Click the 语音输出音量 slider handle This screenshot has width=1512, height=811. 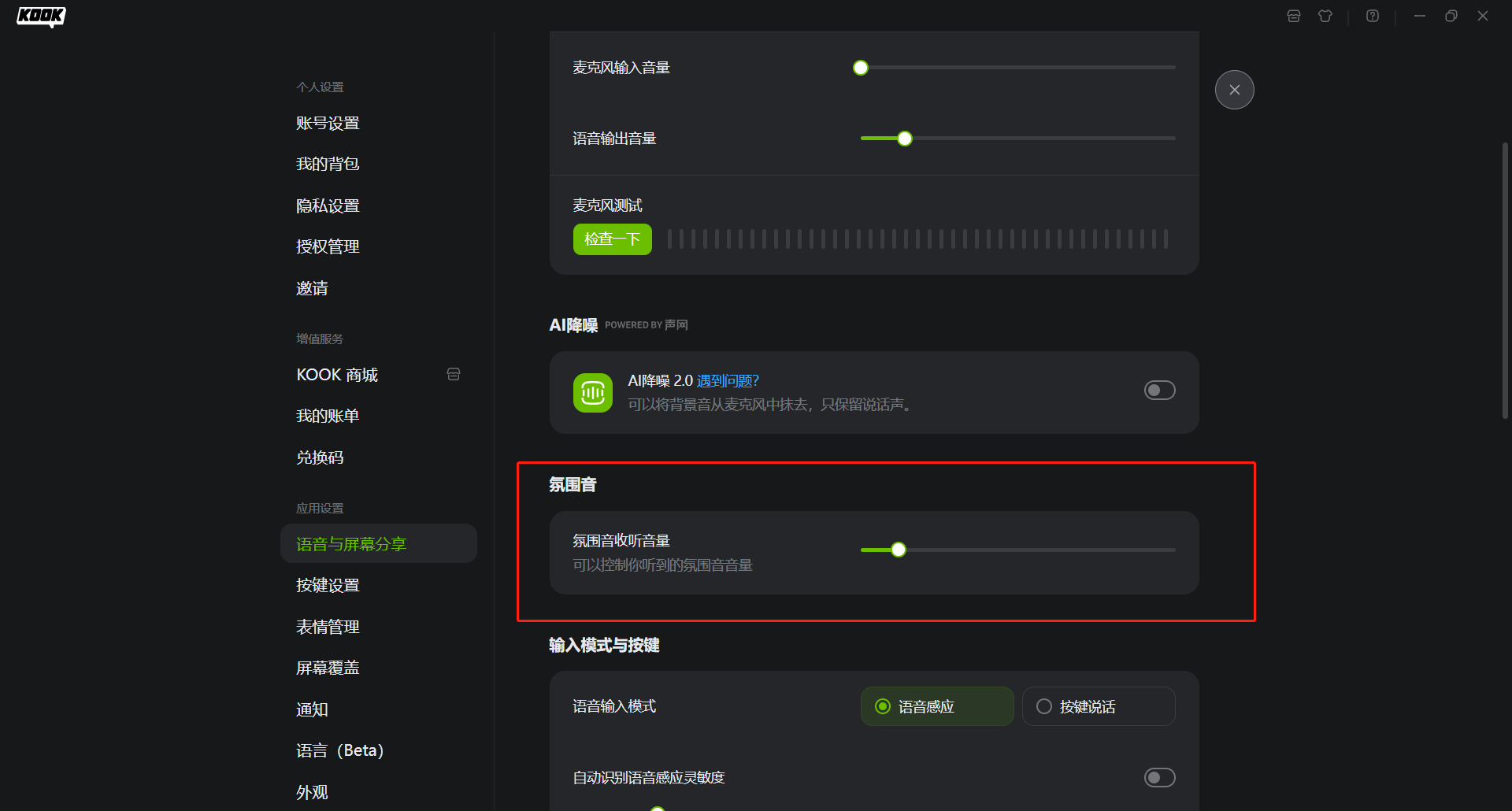click(905, 139)
